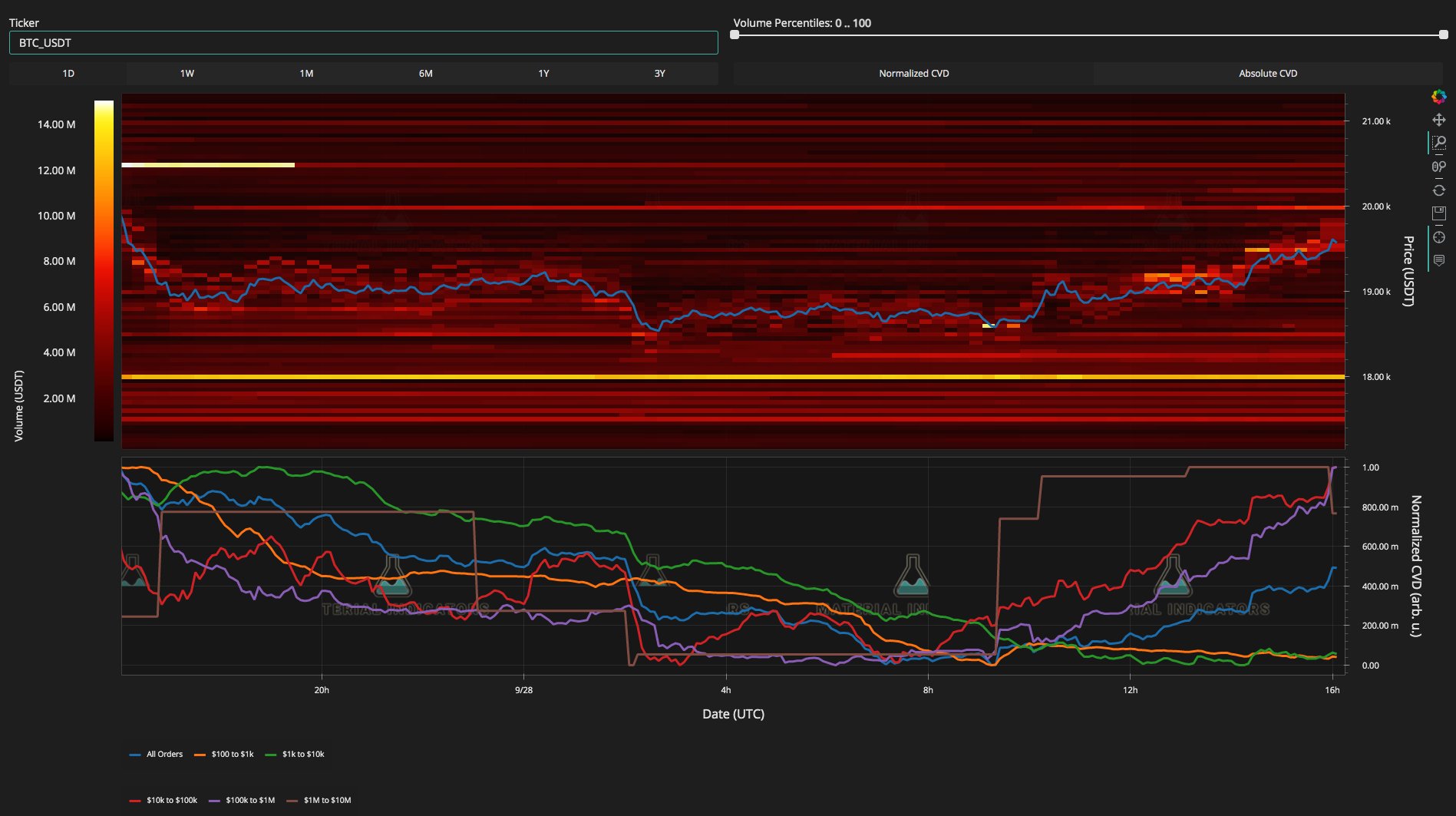This screenshot has height=816, width=1456.
Task: Select Normalized CVD mode
Action: [913, 74]
